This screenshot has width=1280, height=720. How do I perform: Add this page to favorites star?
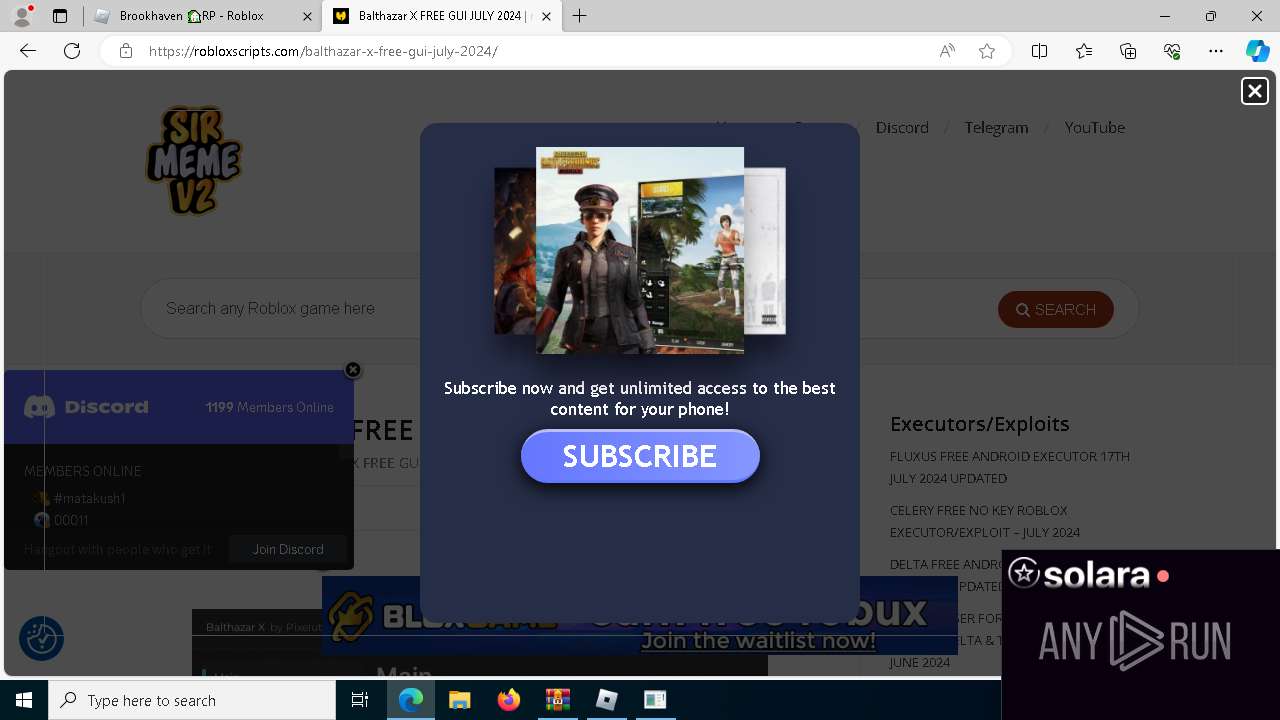[987, 51]
